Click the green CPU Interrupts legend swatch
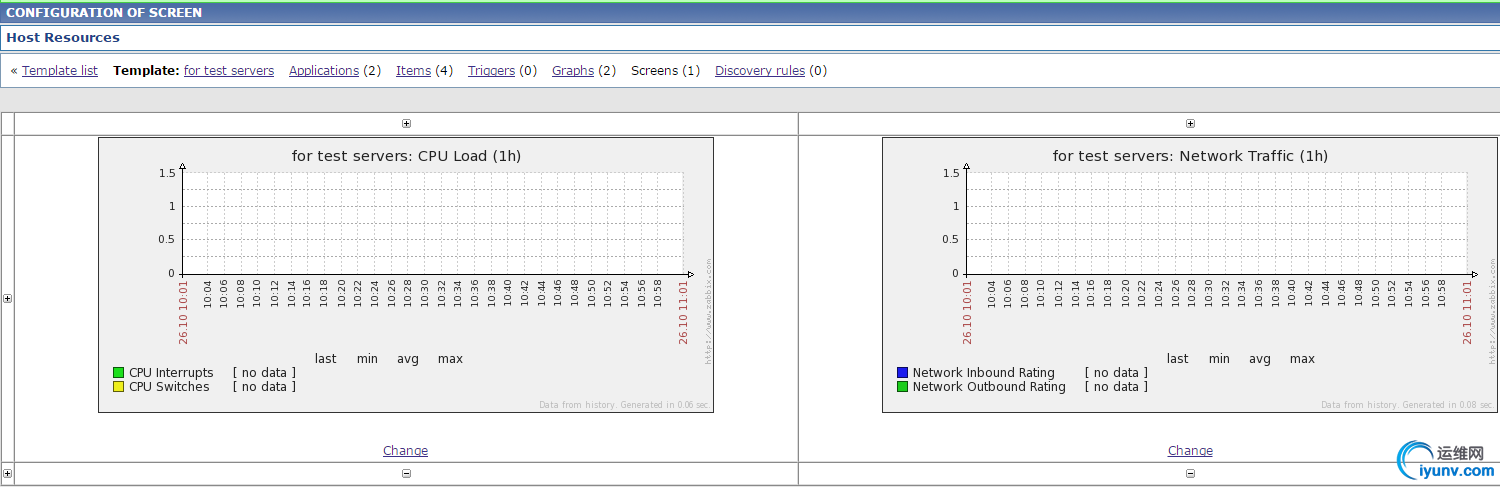This screenshot has width=1500, height=487. click(x=118, y=373)
